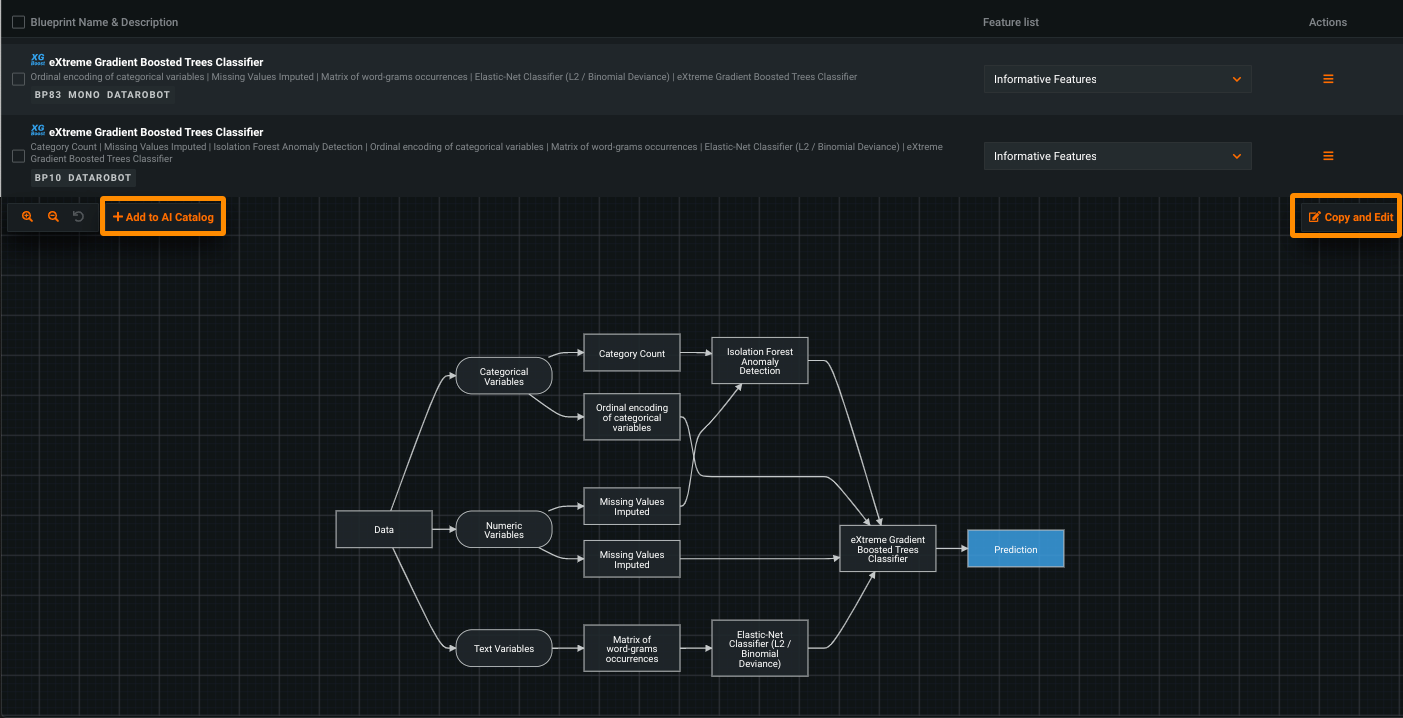Check the BP83 blueprint checkbox
The height and width of the screenshot is (718, 1403).
[x=18, y=79]
